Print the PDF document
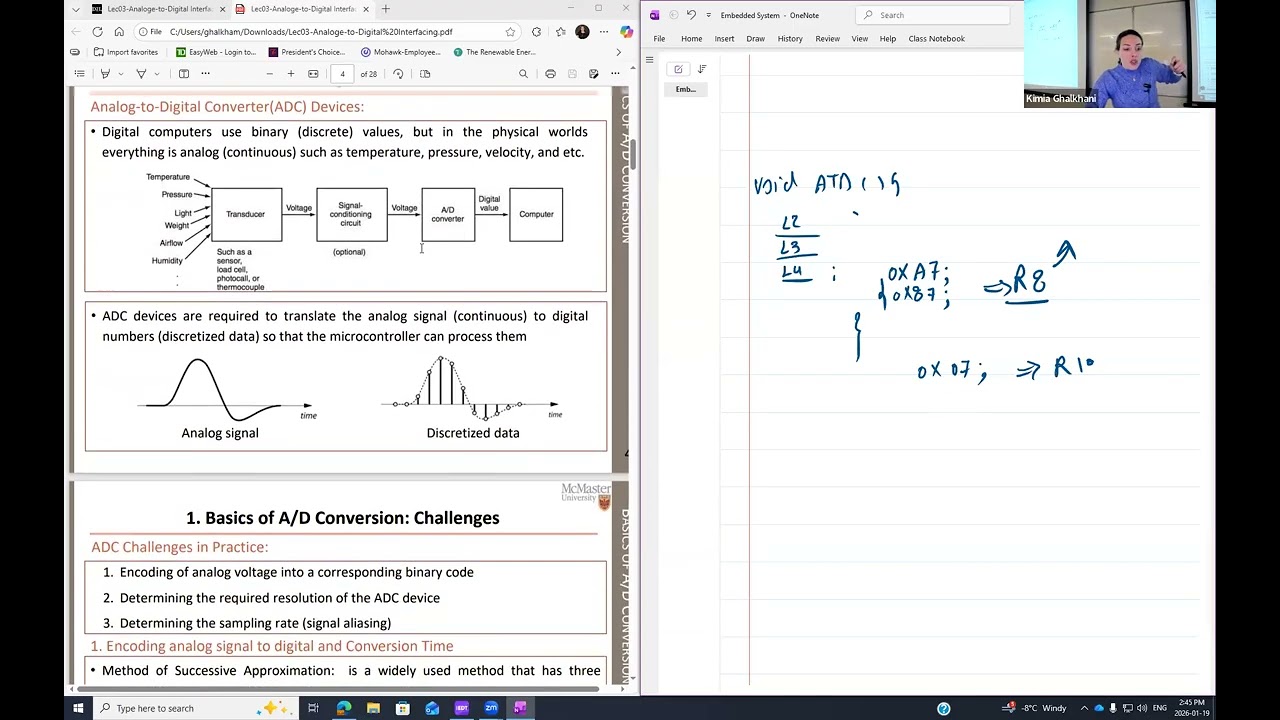The width and height of the screenshot is (1280, 720). 550,74
